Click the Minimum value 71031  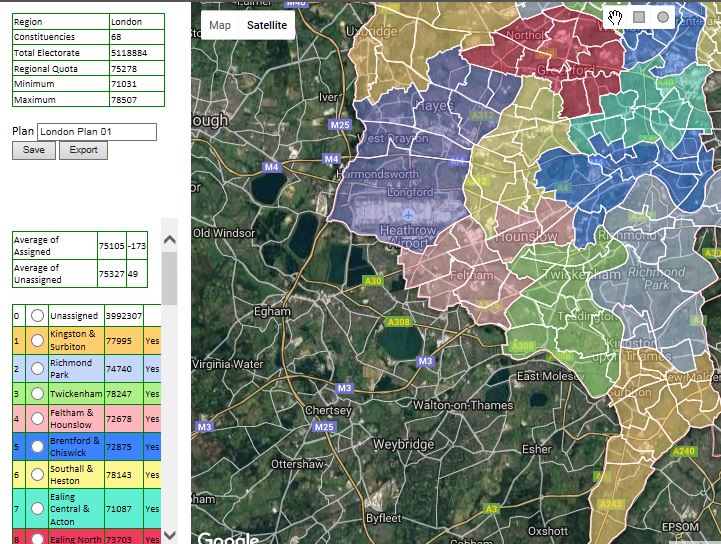123,84
